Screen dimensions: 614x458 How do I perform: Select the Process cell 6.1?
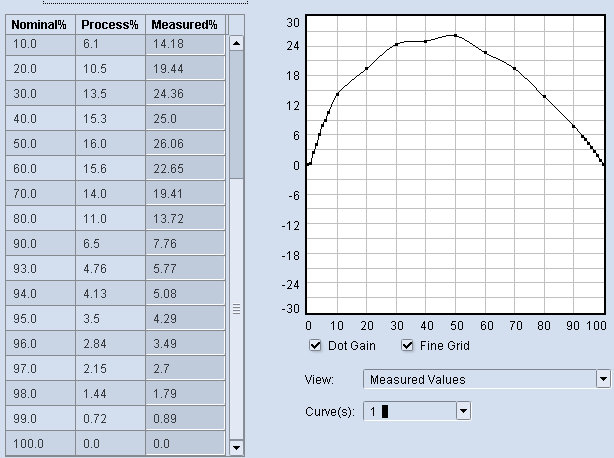pyautogui.click(x=110, y=44)
